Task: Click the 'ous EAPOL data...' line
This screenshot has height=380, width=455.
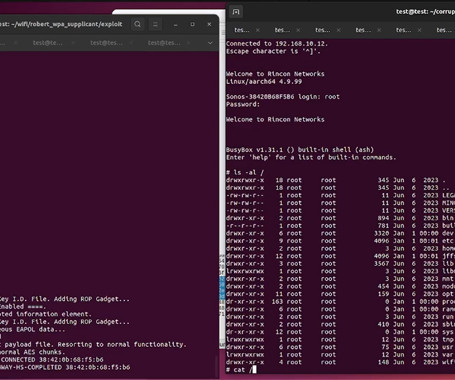Action: click(33, 329)
